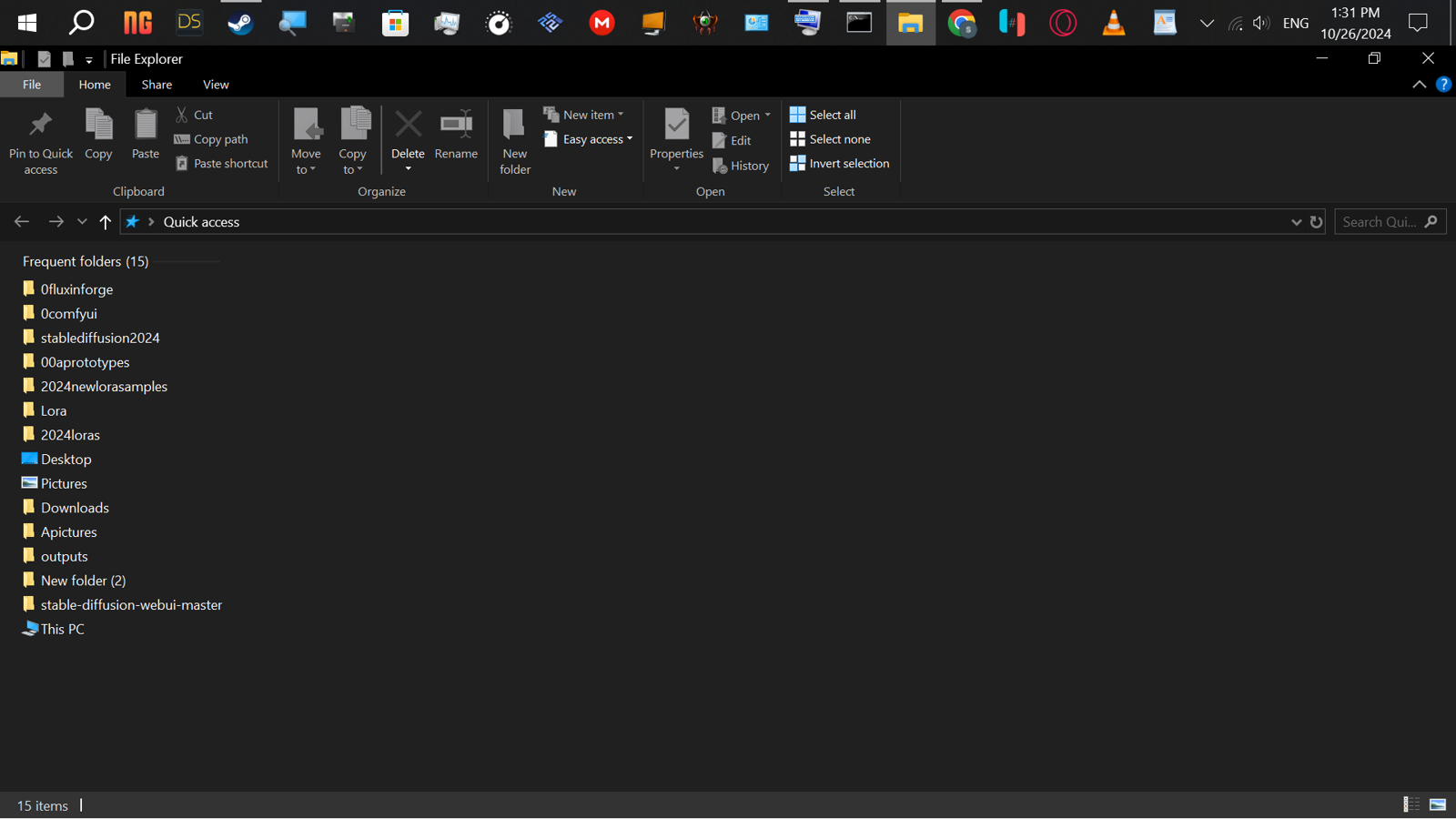Collapse the ribbon with chevron arrow

tap(1419, 85)
